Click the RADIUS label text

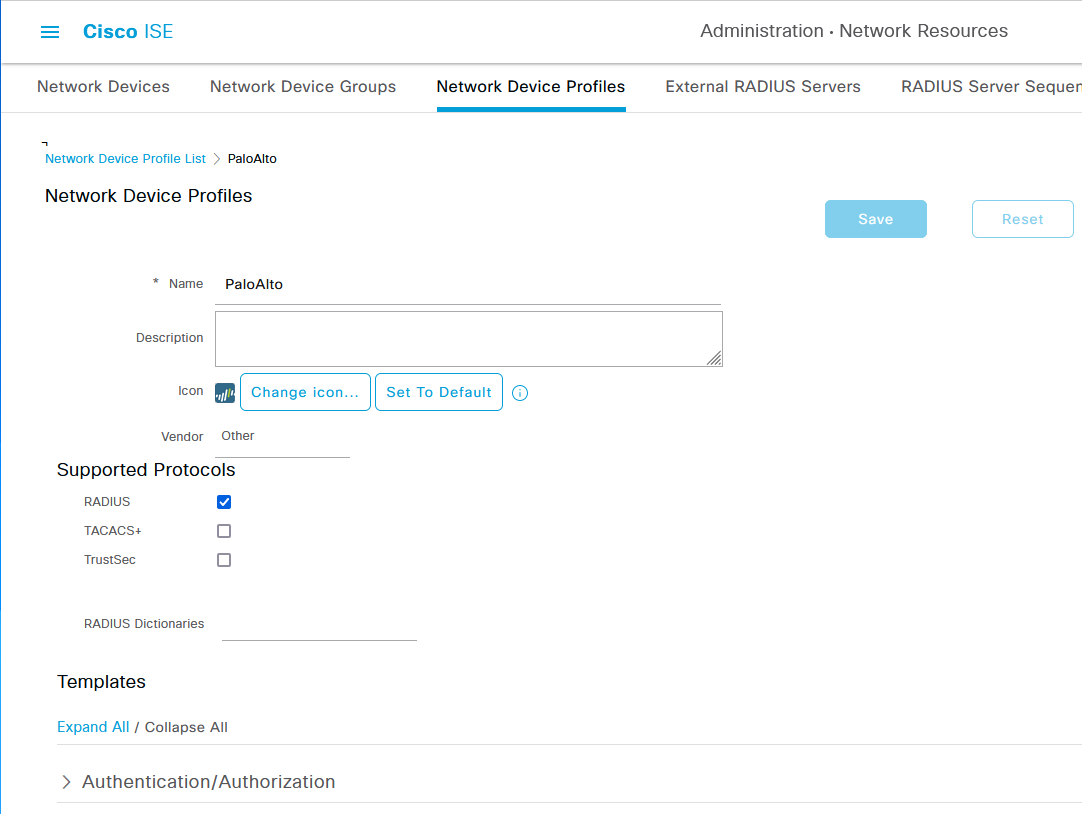point(107,502)
